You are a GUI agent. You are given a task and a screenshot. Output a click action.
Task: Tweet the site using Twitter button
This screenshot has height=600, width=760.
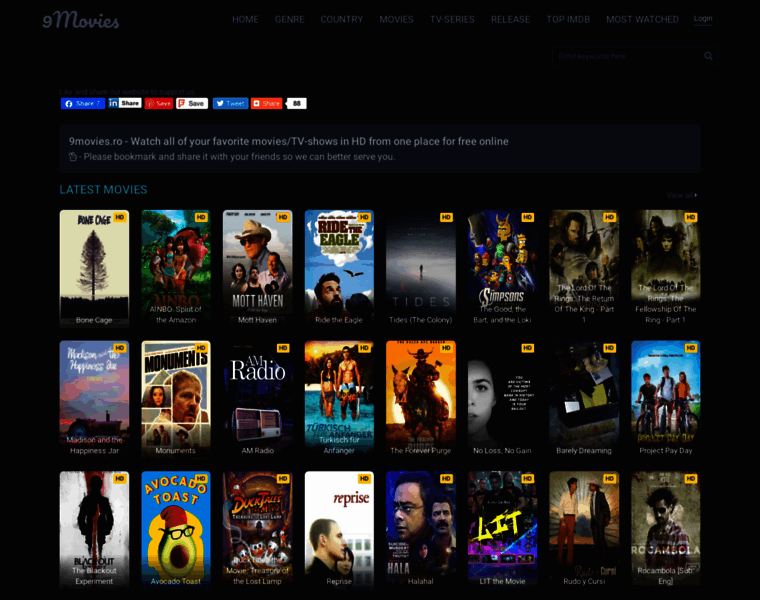(230, 103)
